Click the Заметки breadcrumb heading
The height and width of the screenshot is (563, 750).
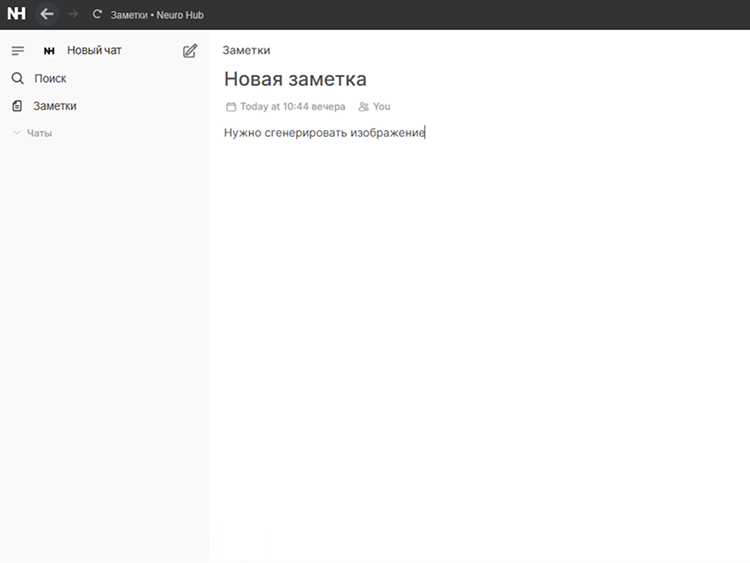[246, 50]
